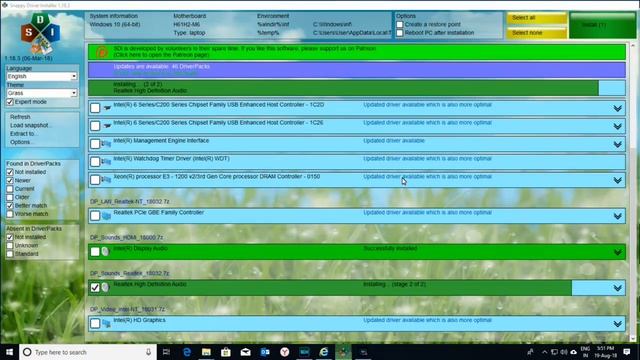Open Internet Explorer from taskbar

pyautogui.click(x=324, y=352)
